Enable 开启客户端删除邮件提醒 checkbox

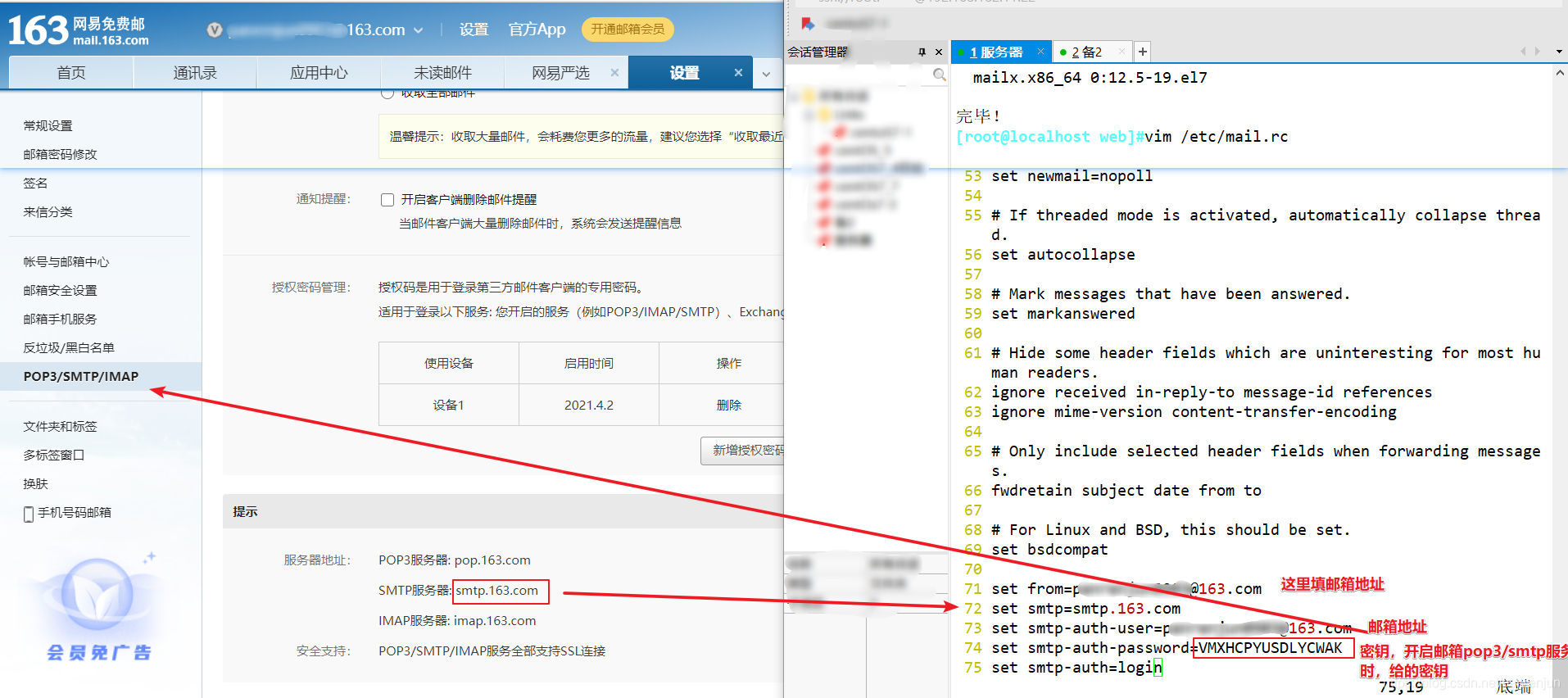tap(387, 200)
